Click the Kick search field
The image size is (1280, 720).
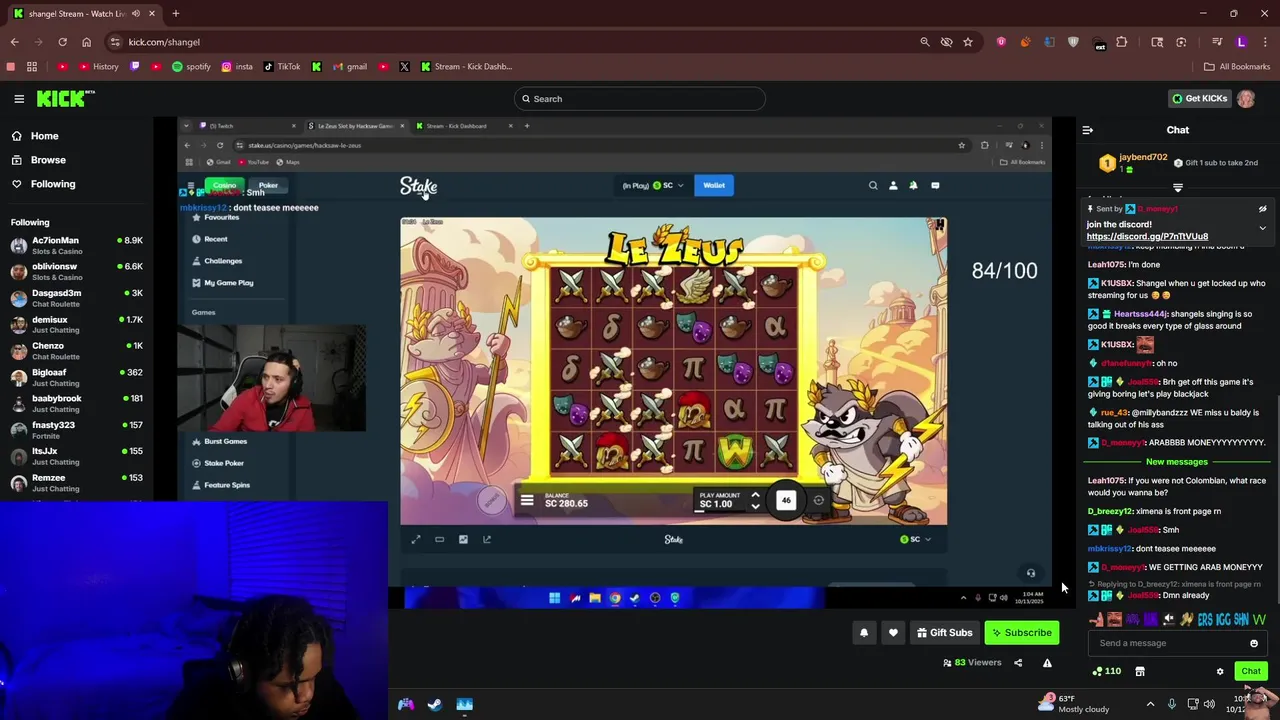tap(640, 99)
